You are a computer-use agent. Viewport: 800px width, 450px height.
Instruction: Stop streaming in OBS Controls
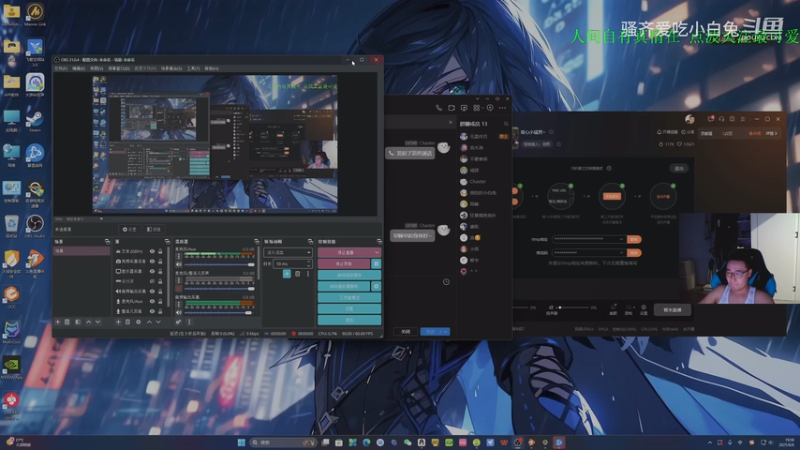point(345,253)
